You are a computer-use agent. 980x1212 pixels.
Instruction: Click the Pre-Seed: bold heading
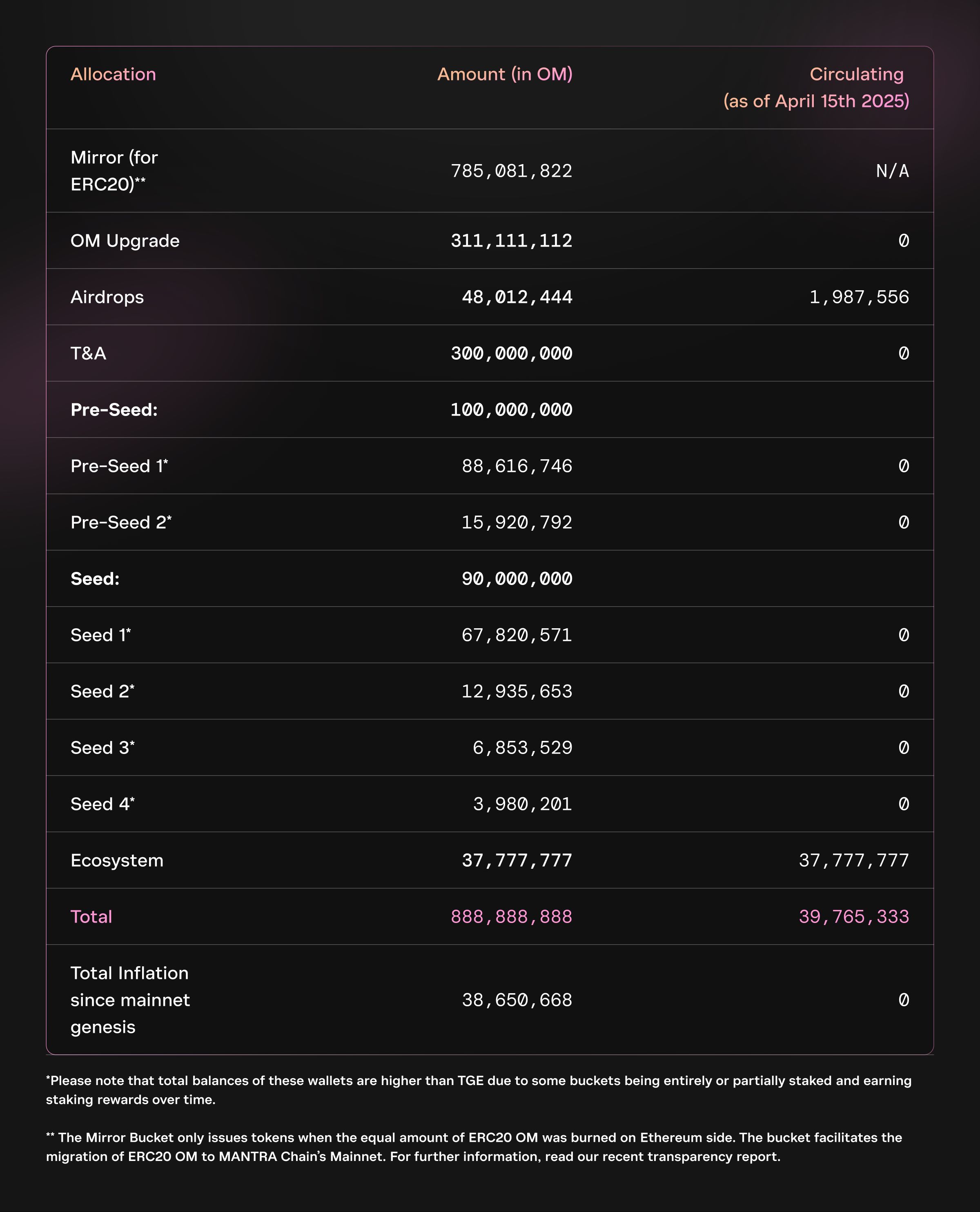point(114,410)
